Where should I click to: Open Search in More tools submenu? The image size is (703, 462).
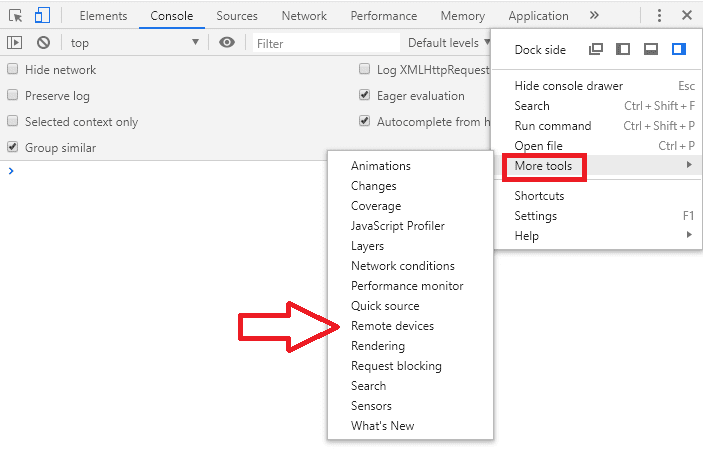pyautogui.click(x=410, y=385)
